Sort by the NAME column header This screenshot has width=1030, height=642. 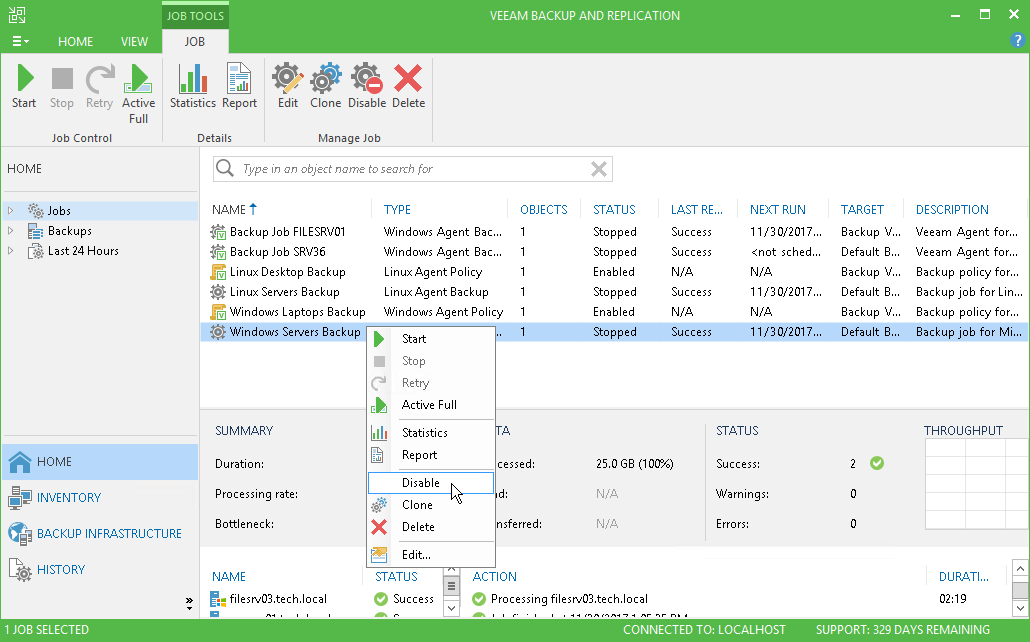[229, 210]
